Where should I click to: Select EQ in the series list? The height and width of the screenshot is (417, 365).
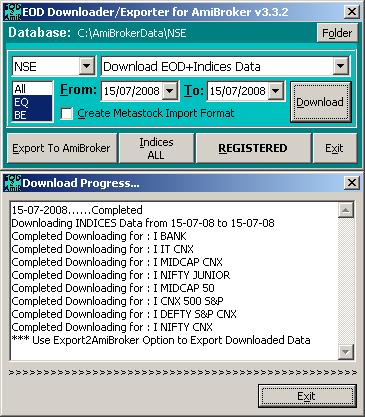point(32,102)
